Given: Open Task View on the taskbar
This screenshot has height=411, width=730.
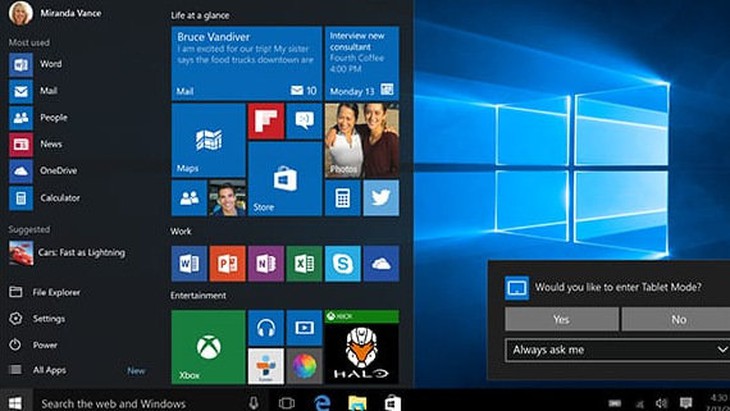Looking at the screenshot, I should tap(286, 403).
